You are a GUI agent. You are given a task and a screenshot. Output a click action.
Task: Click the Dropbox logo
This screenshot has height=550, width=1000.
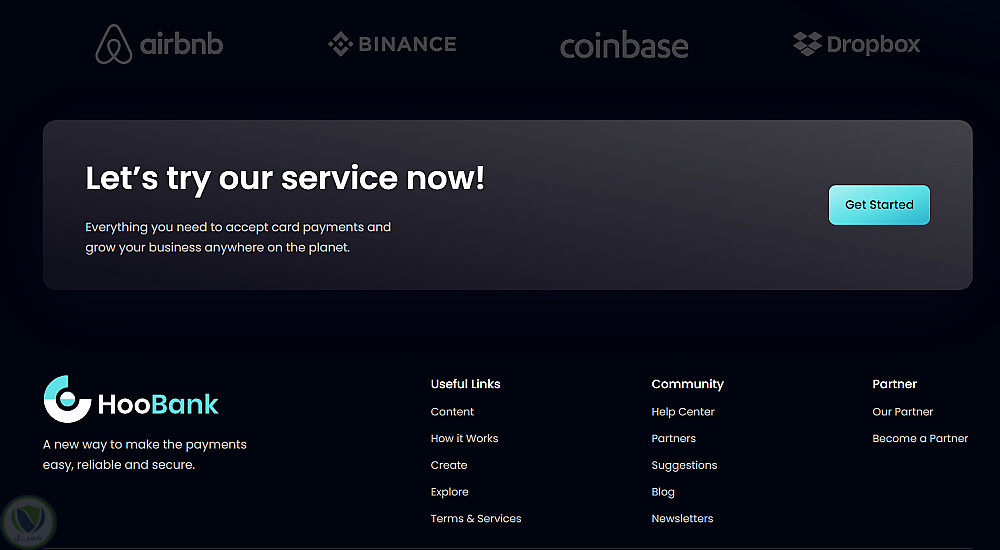856,44
